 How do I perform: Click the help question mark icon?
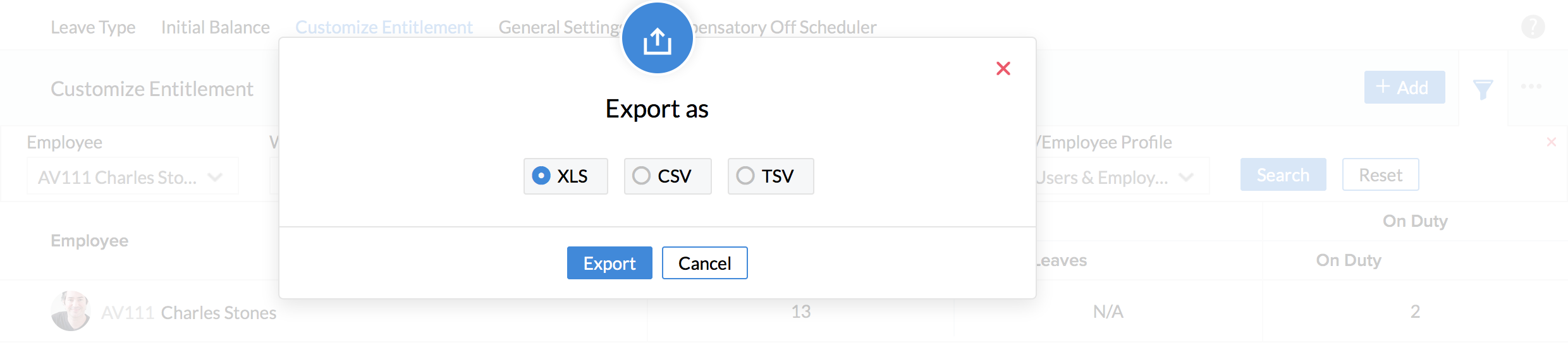click(1533, 27)
